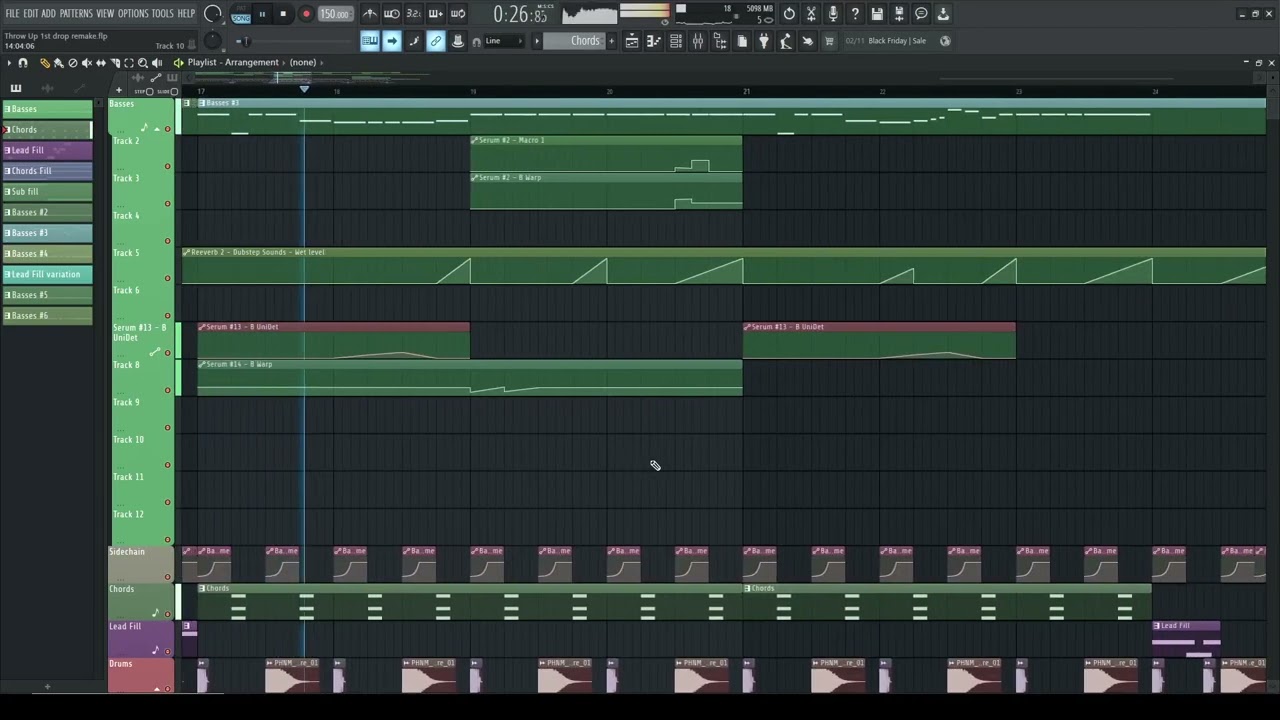Screen dimensions: 1280x720
Task: Open the playlist snap magnet menu
Action: pyautogui.click(x=23, y=63)
